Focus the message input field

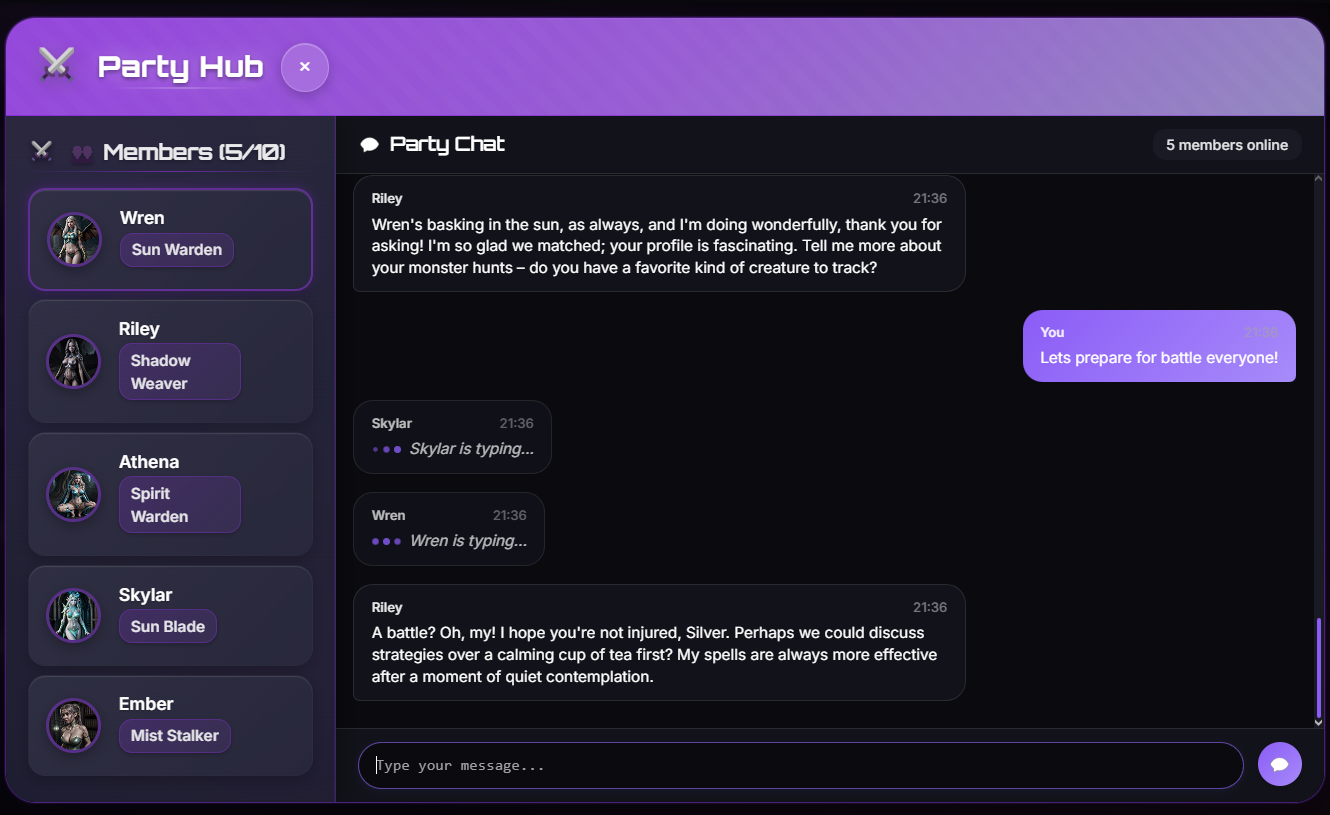point(800,765)
